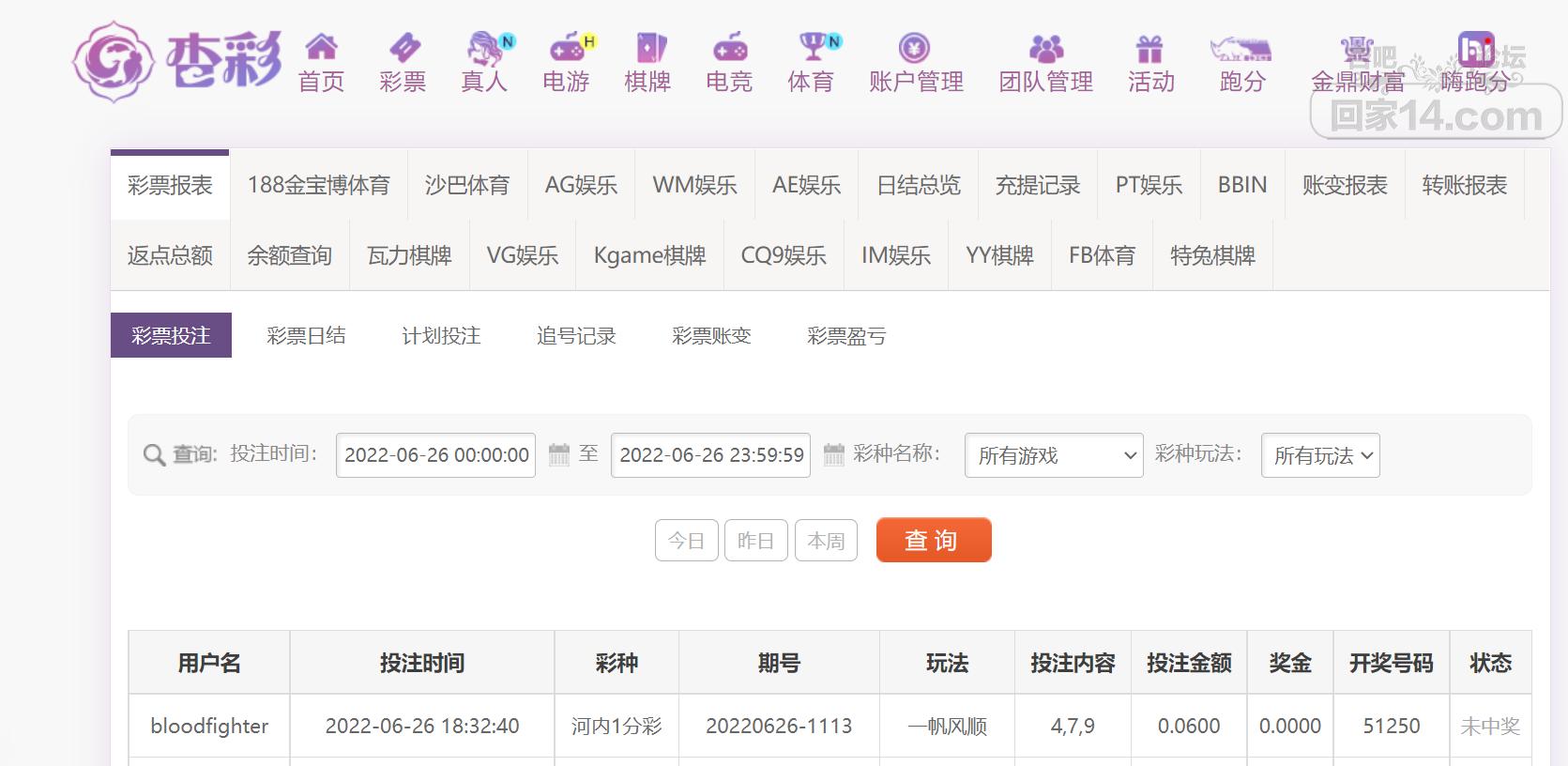Select the 彩票投注 sub-tab
Image resolution: width=1568 pixels, height=766 pixels.
pyautogui.click(x=171, y=335)
